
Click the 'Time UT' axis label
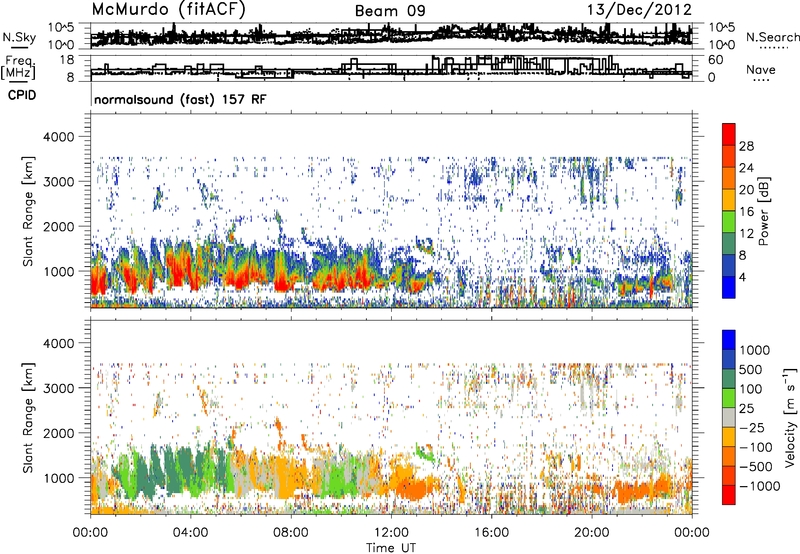[391, 548]
